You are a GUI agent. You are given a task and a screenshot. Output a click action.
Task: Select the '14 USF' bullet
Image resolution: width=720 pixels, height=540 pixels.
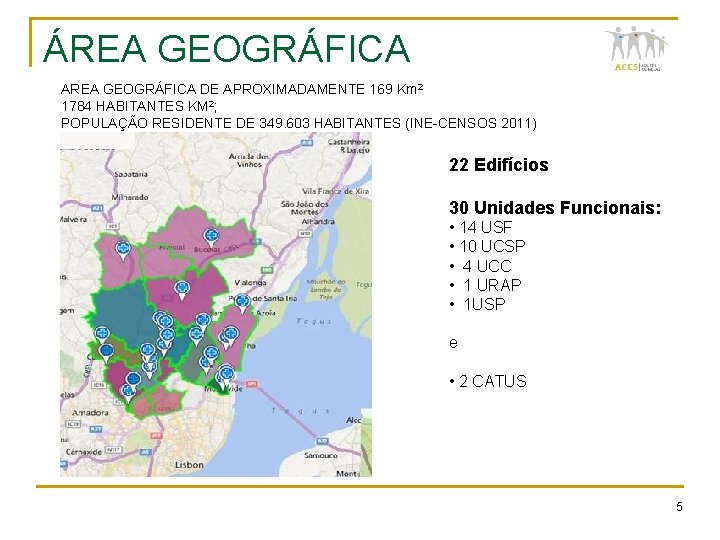481,227
